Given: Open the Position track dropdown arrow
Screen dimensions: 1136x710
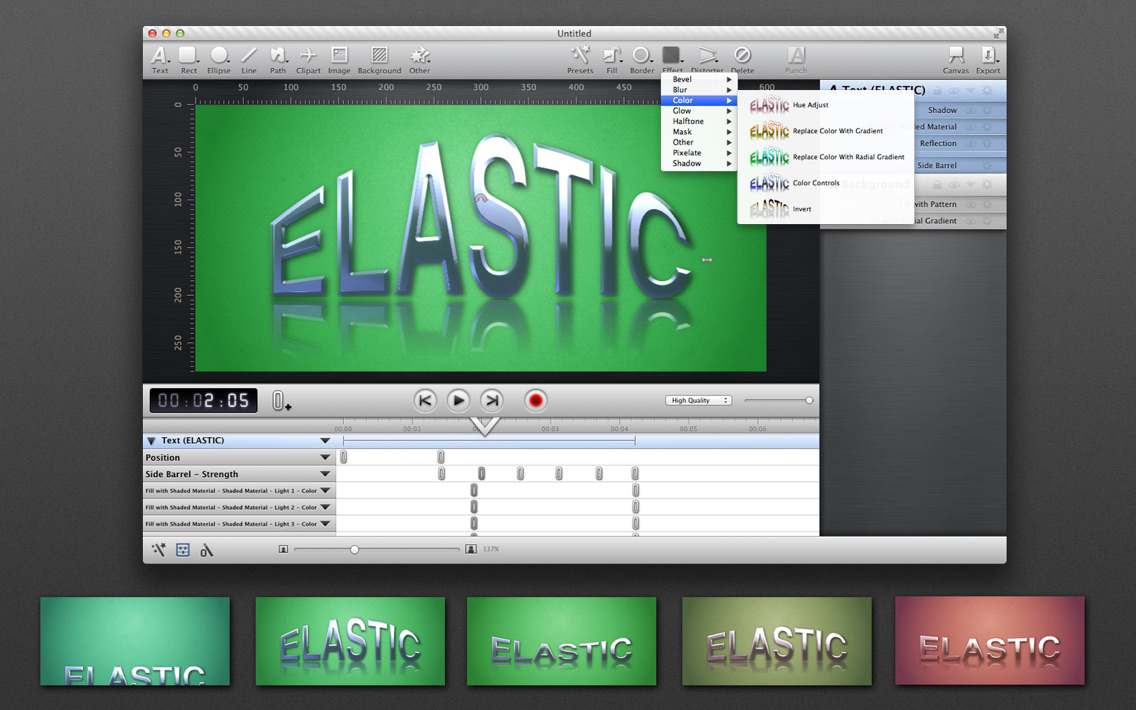Looking at the screenshot, I should [325, 457].
